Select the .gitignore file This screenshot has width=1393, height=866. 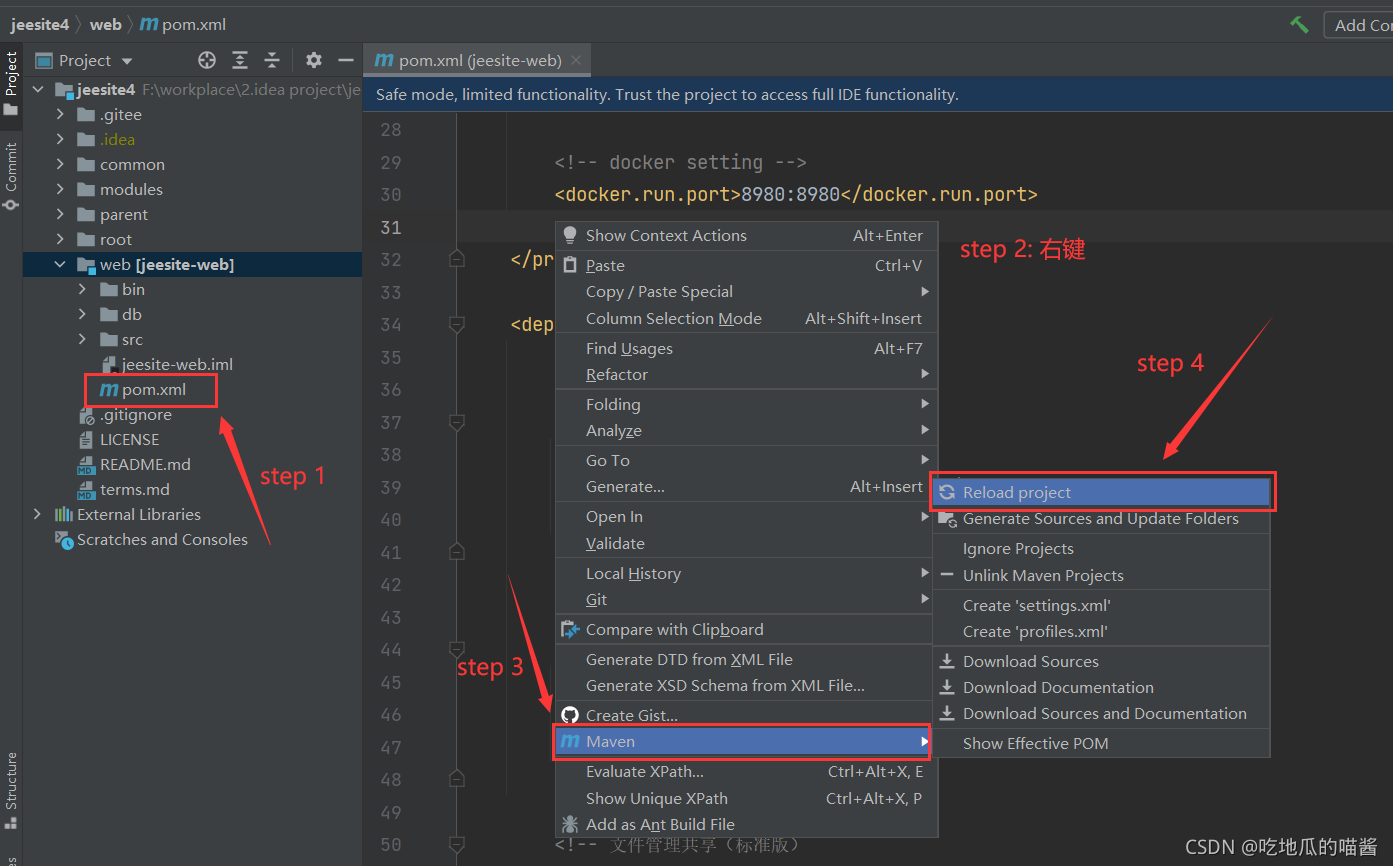tap(125, 414)
